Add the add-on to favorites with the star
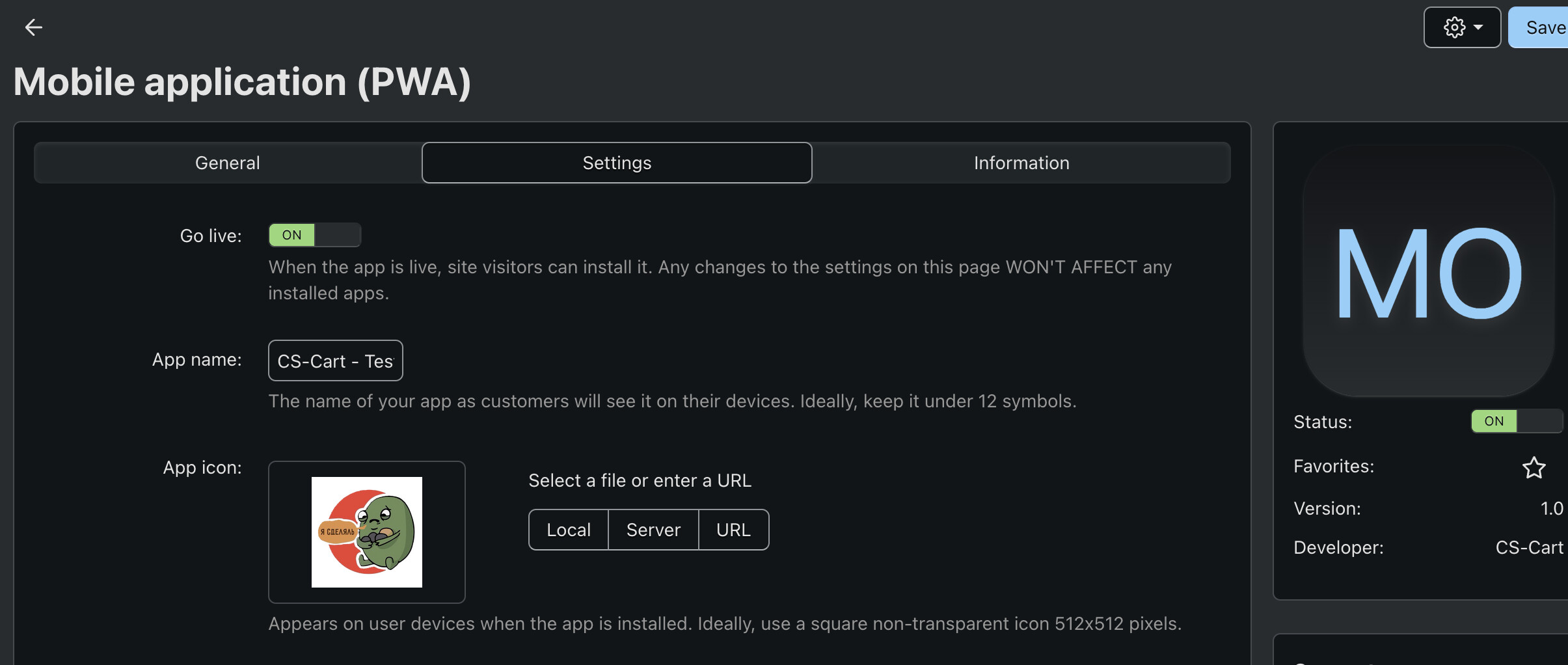Screen dimensions: 1568x665 (x=1534, y=467)
